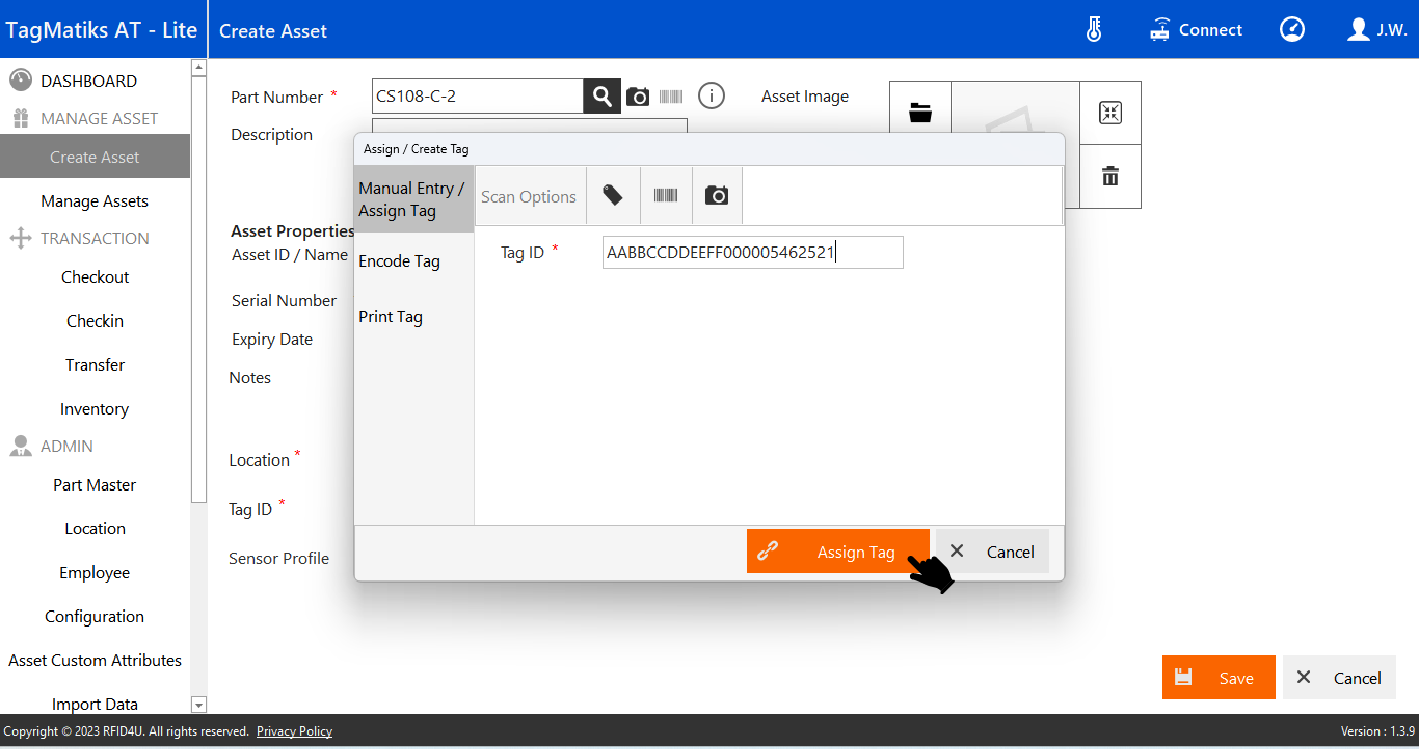The height and width of the screenshot is (749, 1419).
Task: Click the trash icon to delete asset image
Action: 1110,177
